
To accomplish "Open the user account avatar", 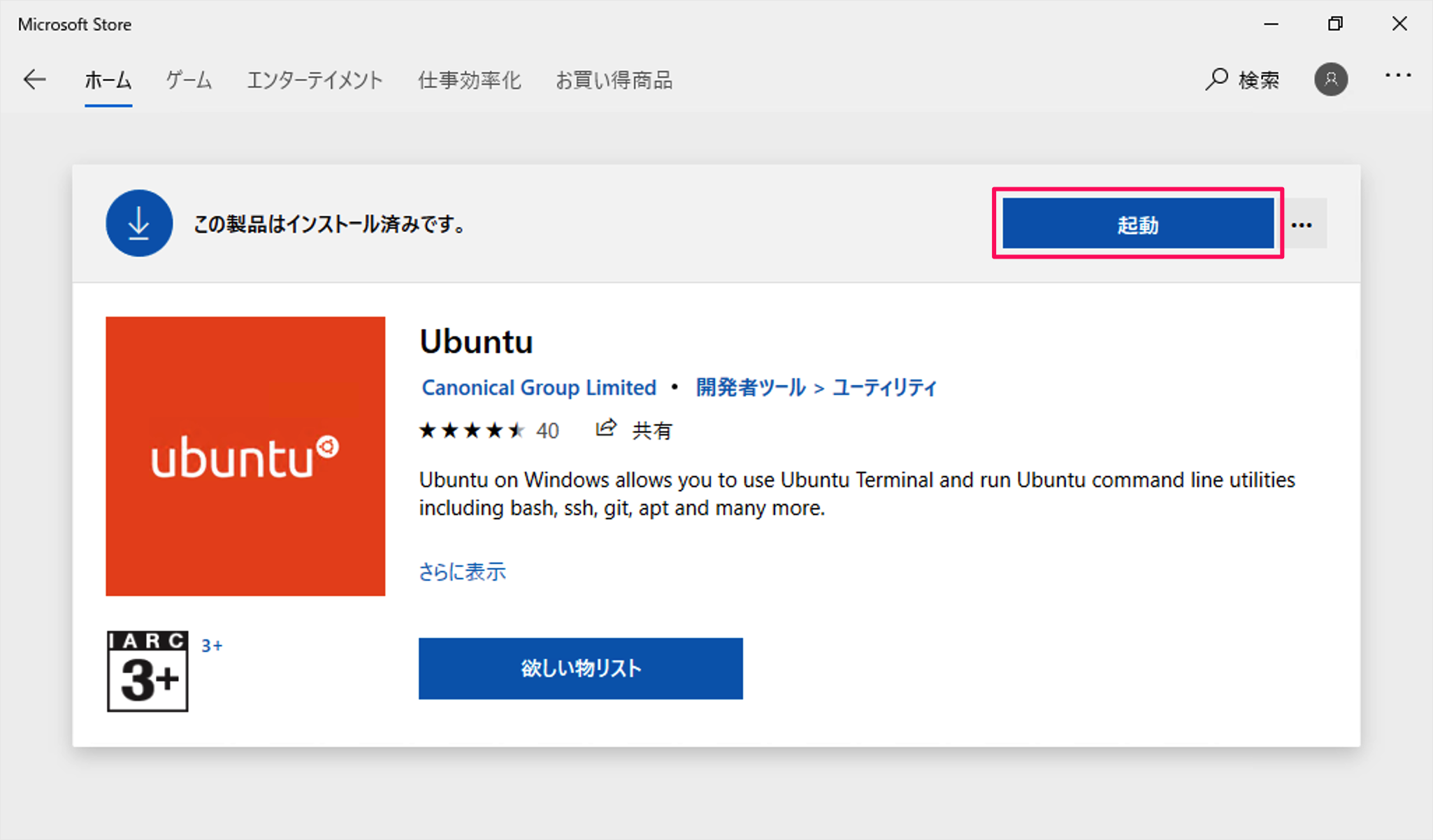I will click(1331, 79).
